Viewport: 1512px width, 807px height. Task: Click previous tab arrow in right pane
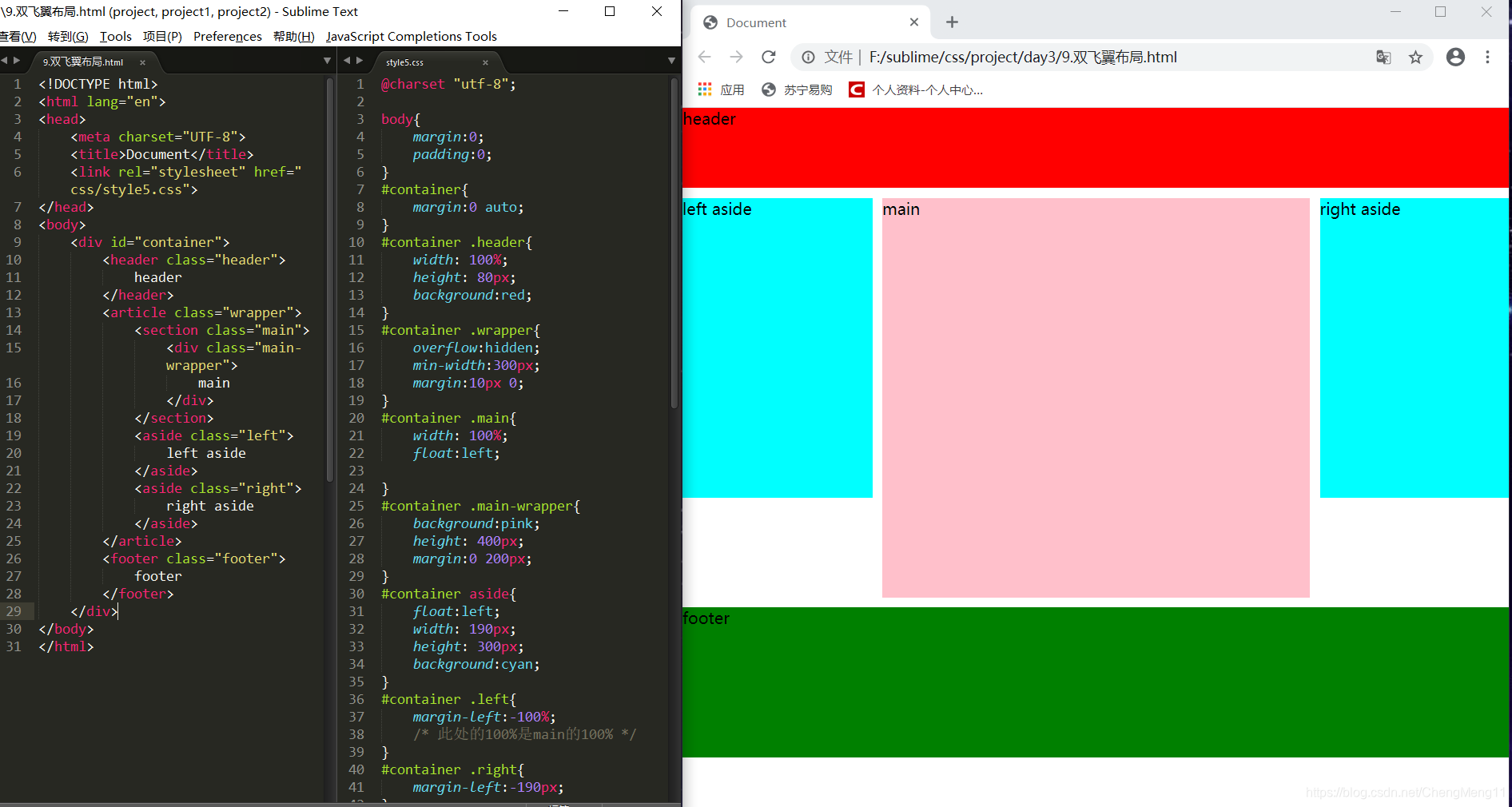(x=347, y=60)
